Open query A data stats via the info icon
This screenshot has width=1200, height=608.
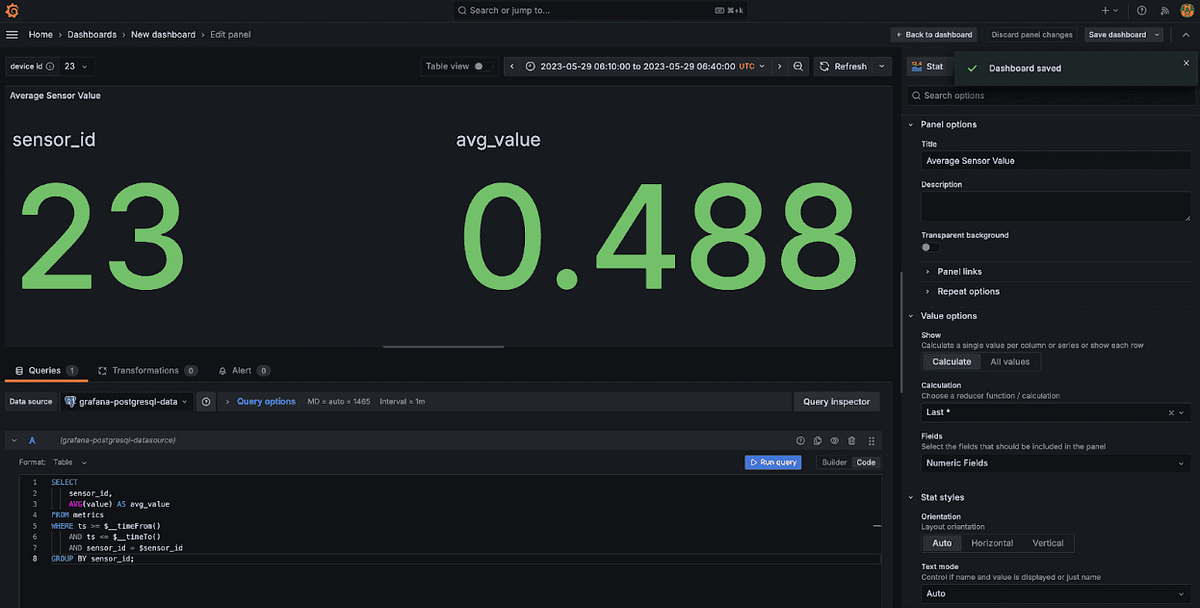click(799, 440)
